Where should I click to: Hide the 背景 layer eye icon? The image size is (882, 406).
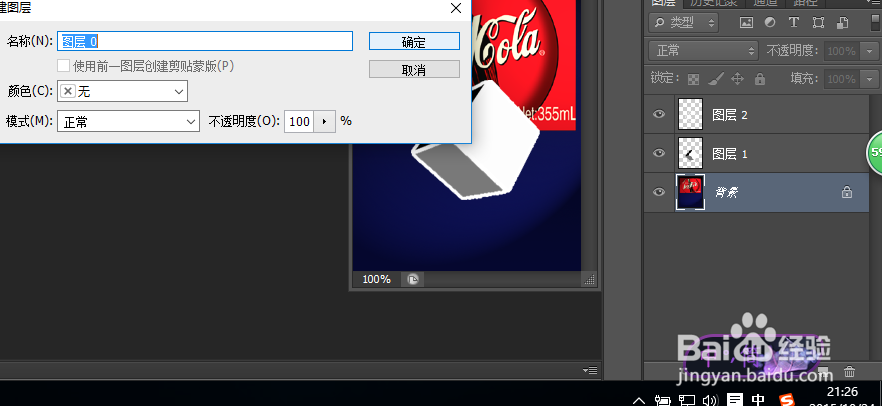[659, 192]
